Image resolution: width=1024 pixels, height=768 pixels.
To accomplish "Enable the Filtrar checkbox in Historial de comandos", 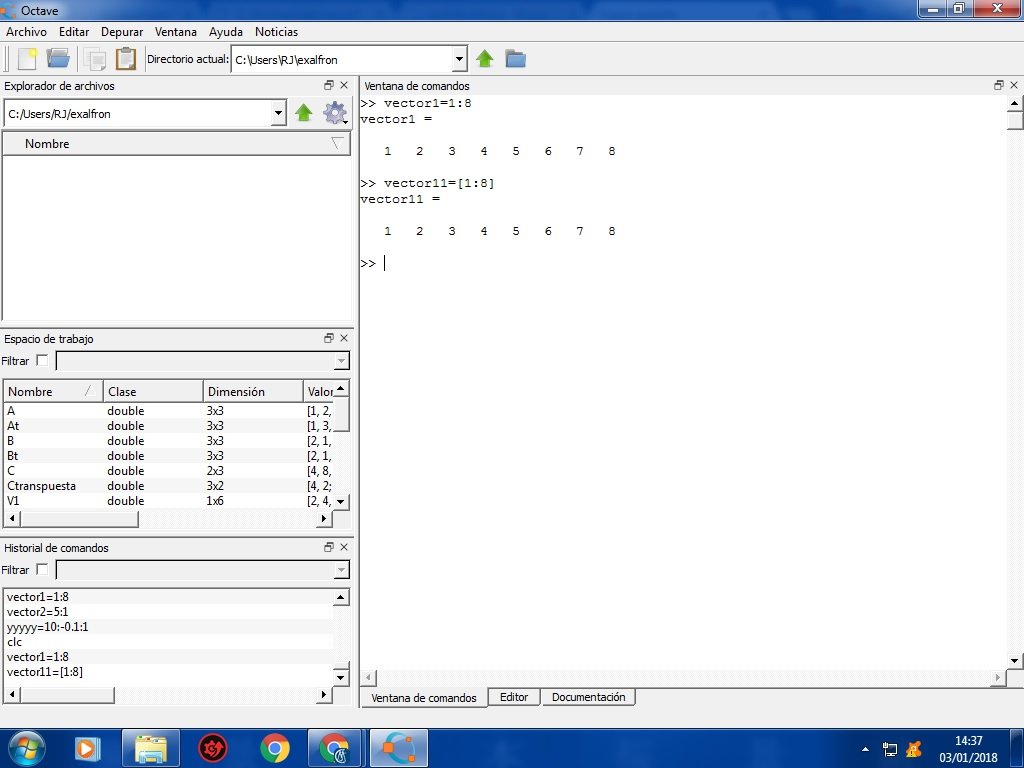I will (x=42, y=569).
